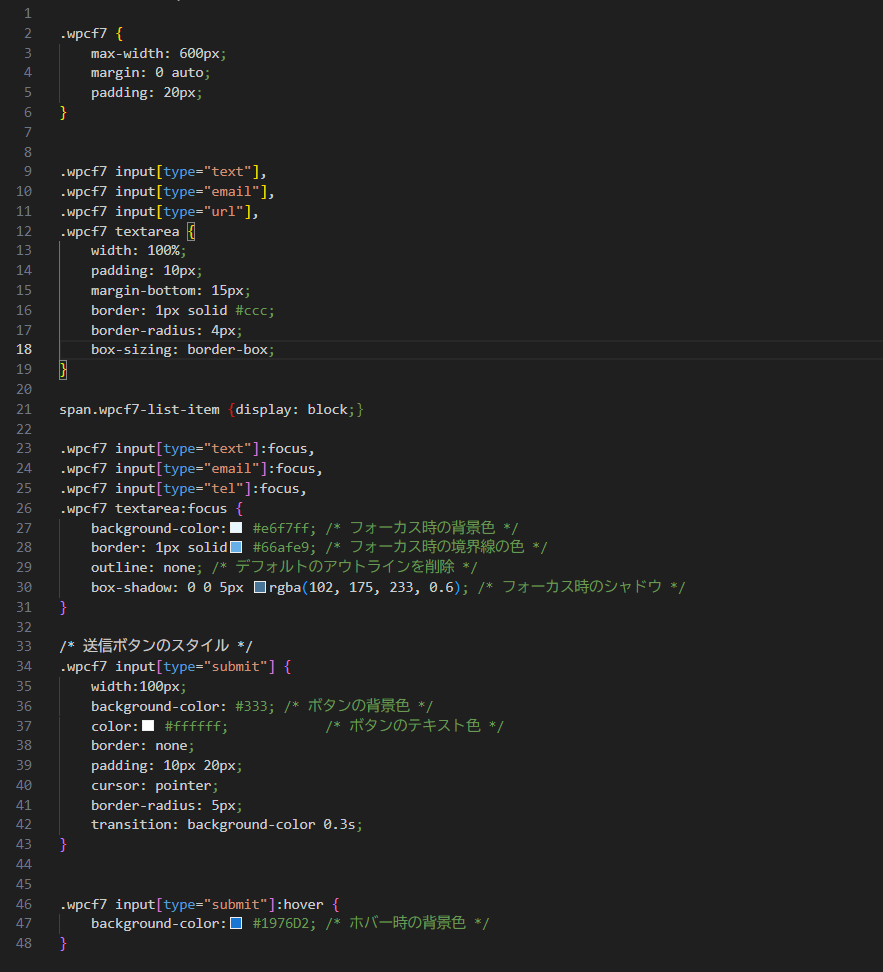
Task: Click the 送信ボタンのスタイル comment
Action: tap(160, 646)
